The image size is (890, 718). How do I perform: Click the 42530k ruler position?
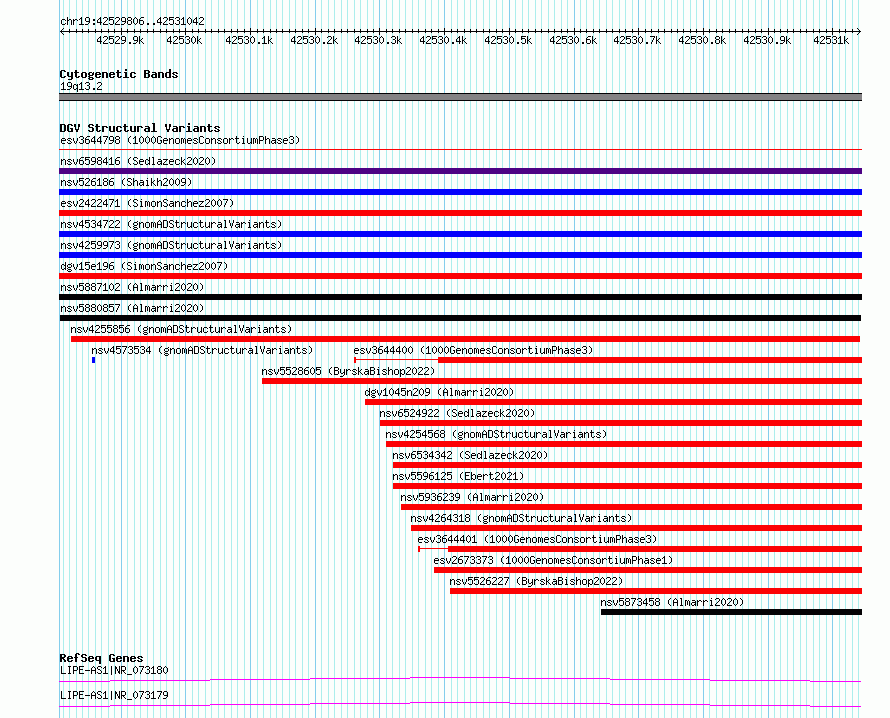click(184, 40)
